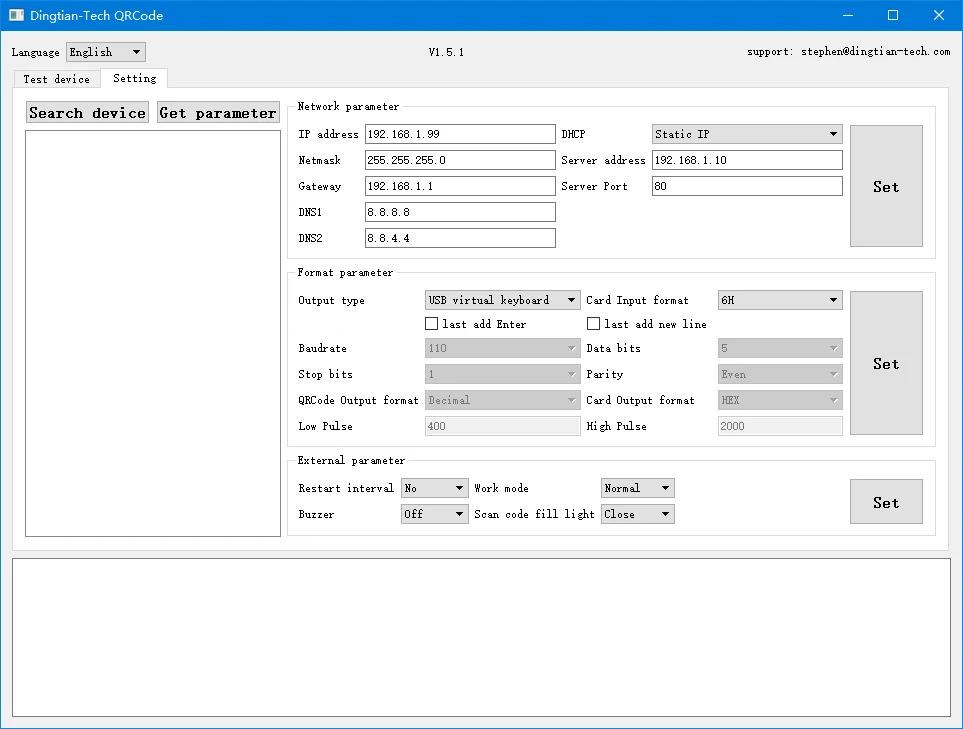Click Set in the Network parameter group
Screen dimensions: 963x729
[x=886, y=186]
